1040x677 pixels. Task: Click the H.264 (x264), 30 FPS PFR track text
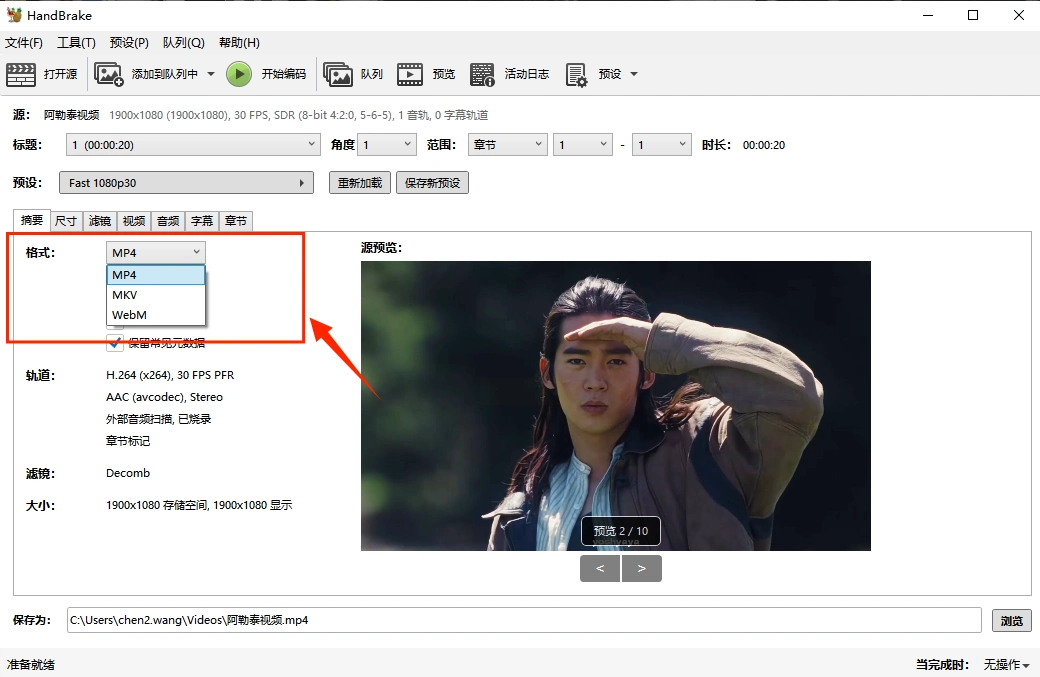click(170, 375)
